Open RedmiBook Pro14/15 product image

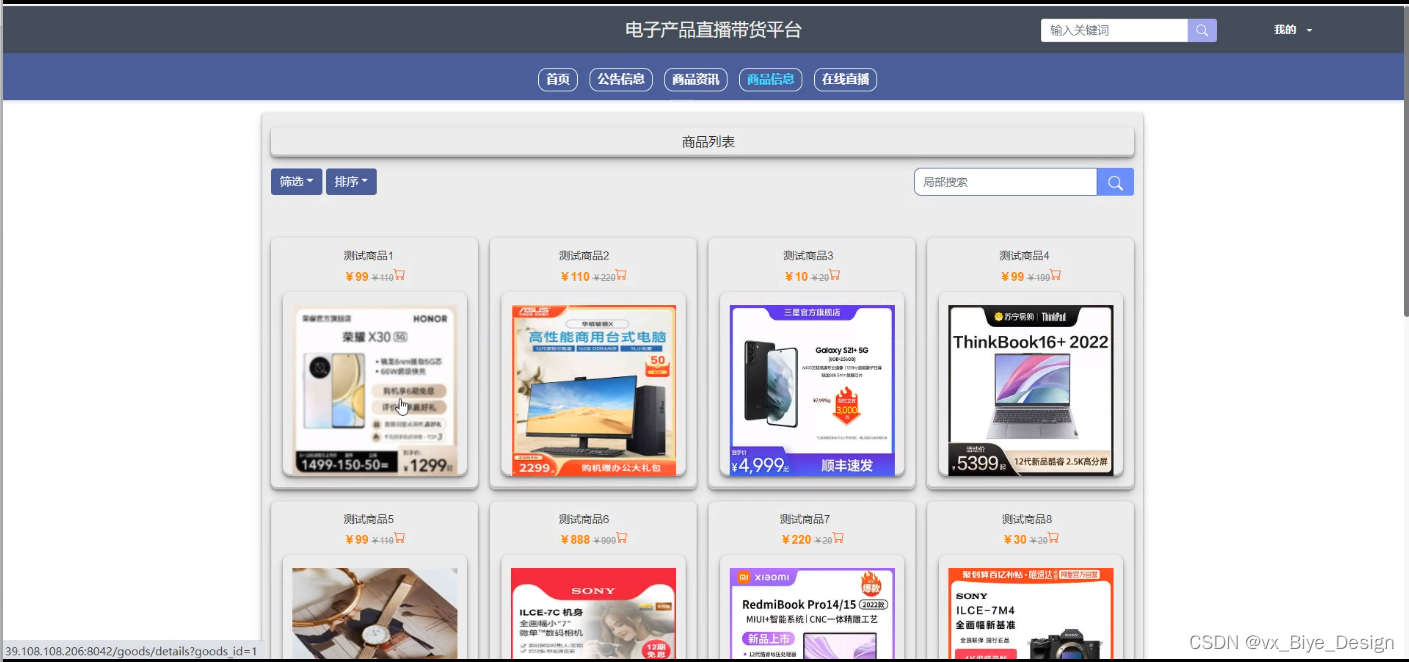coord(812,613)
